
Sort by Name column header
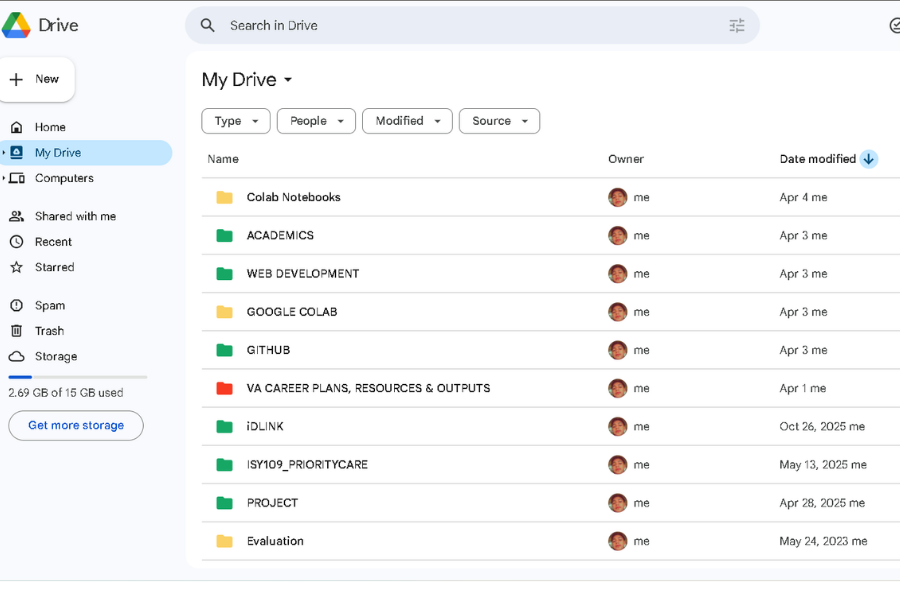223,159
